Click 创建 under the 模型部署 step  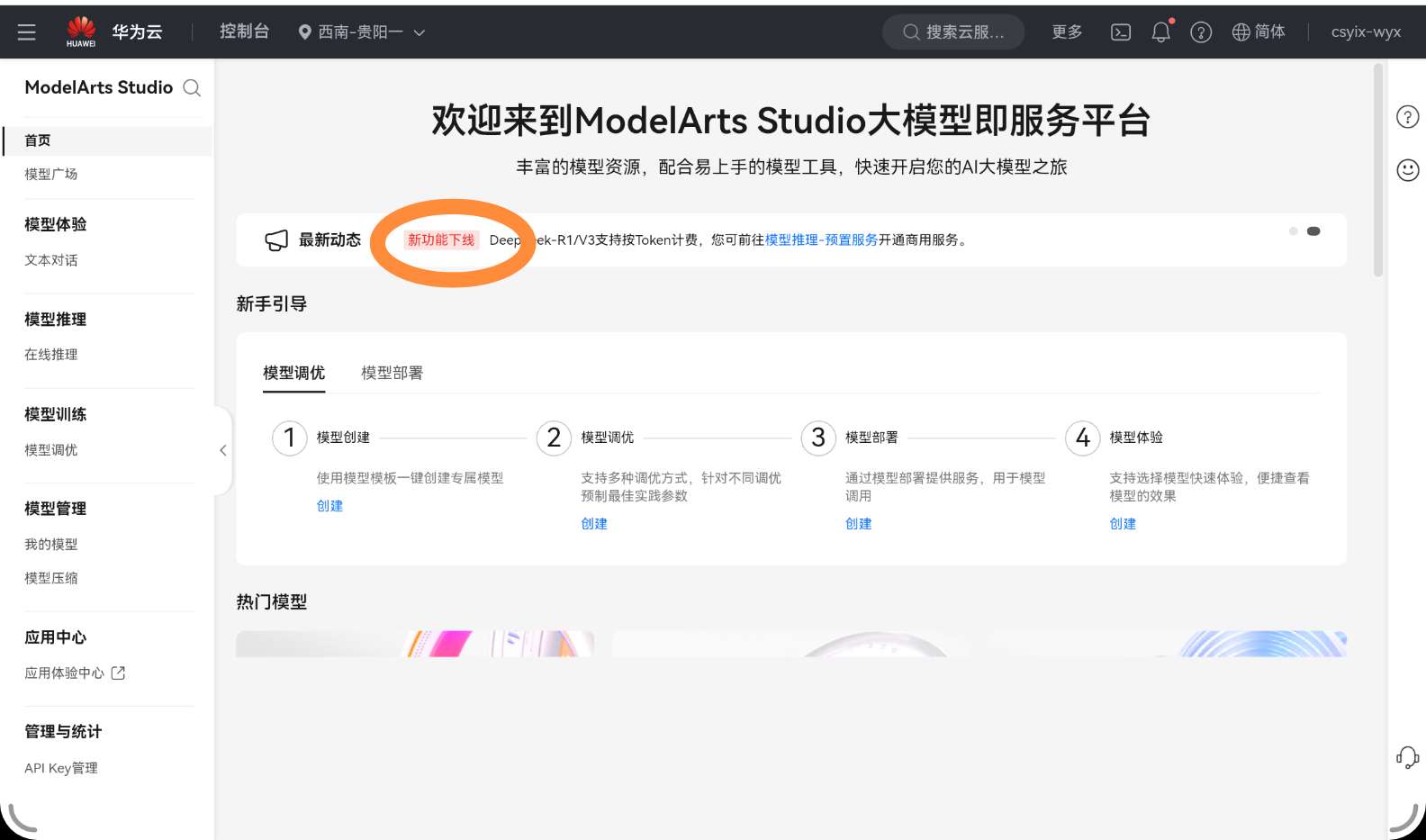[859, 524]
